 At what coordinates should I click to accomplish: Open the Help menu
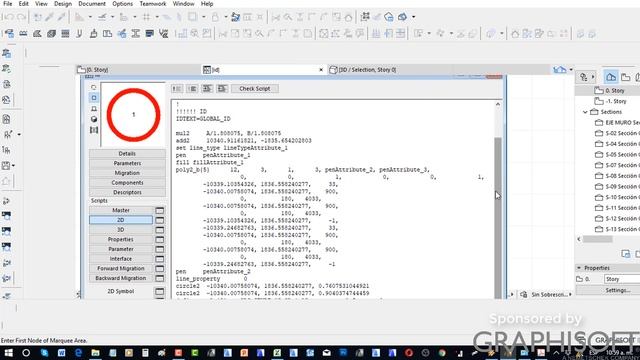click(x=207, y=4)
